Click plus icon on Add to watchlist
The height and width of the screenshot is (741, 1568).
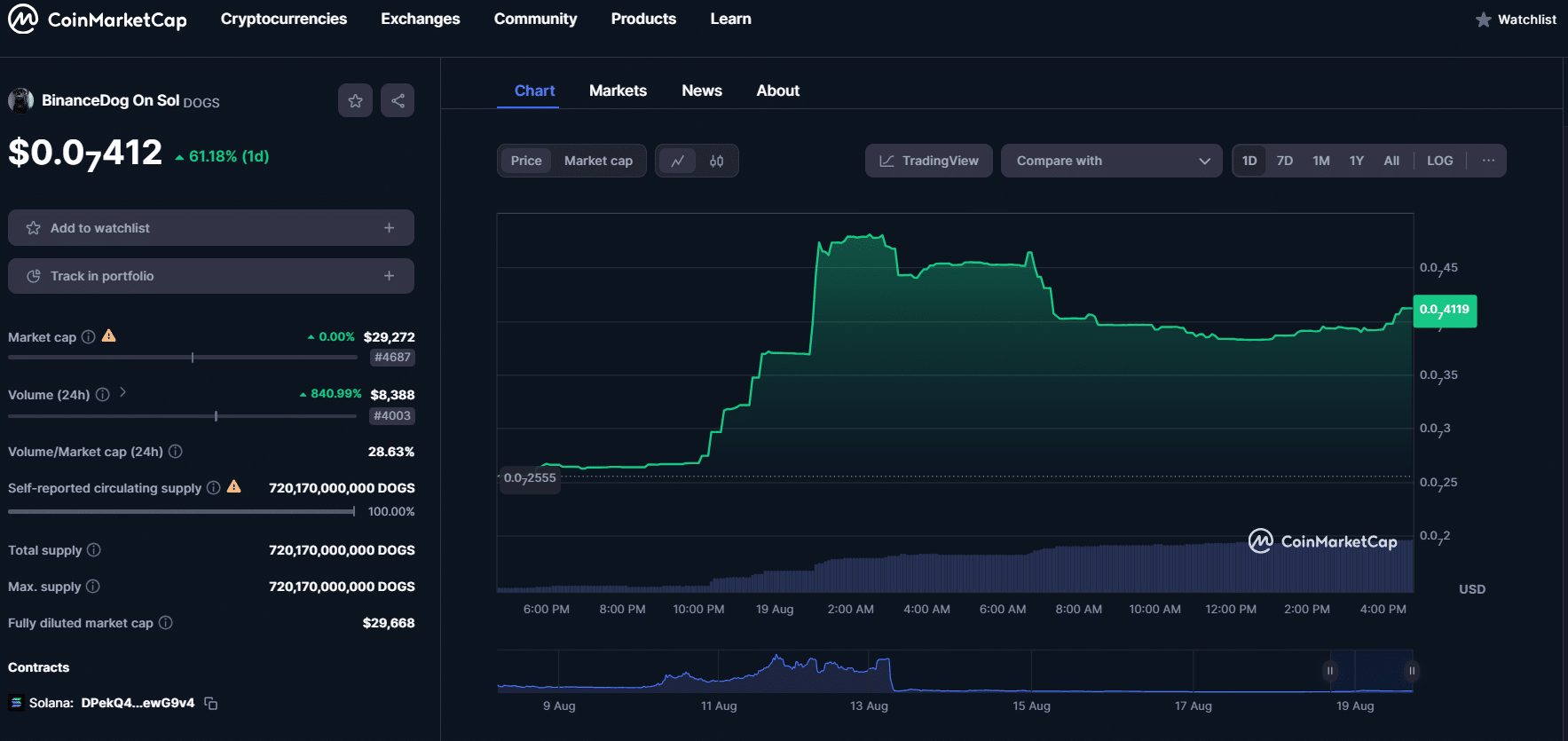[389, 228]
